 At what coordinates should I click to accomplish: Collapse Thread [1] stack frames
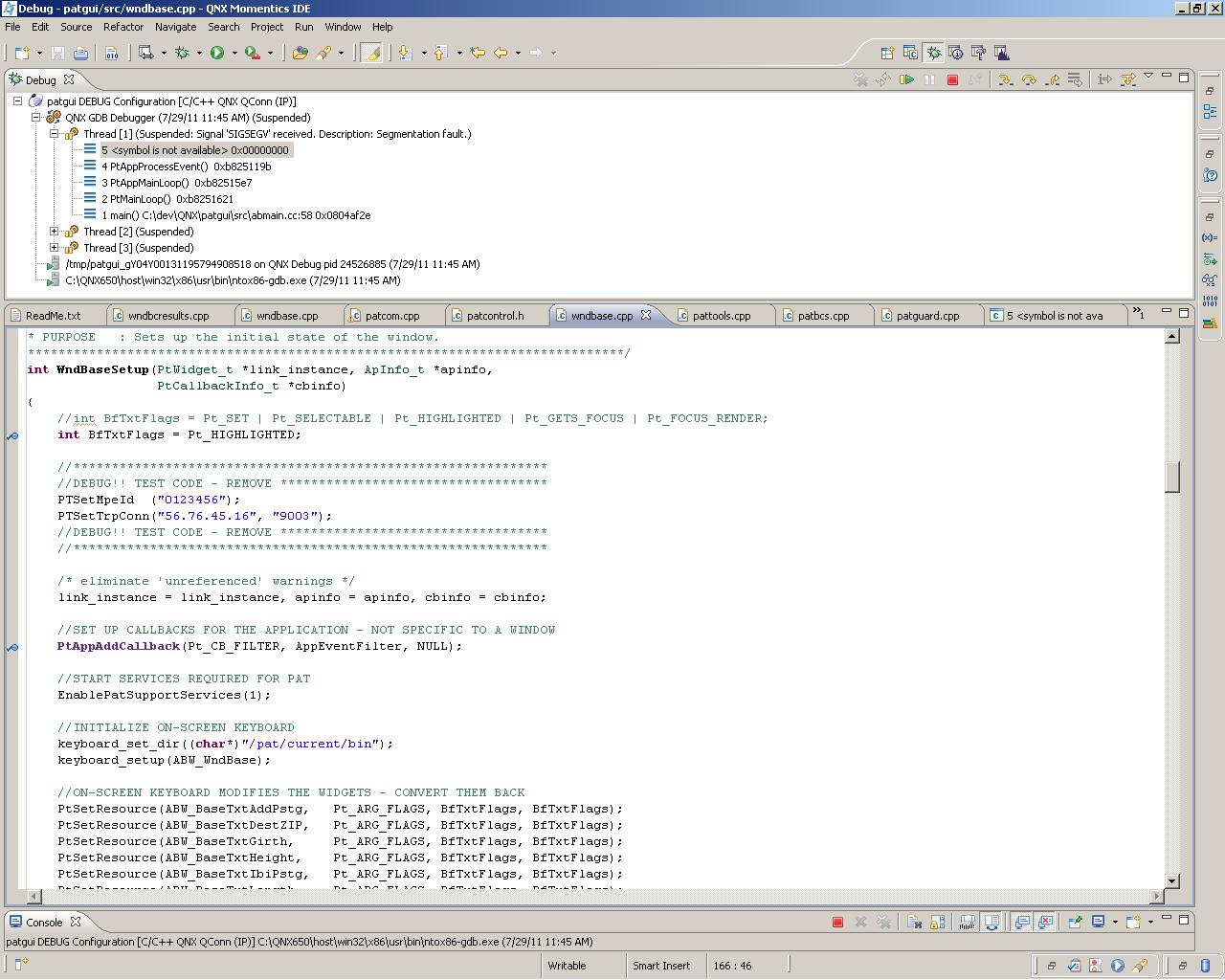pos(55,134)
